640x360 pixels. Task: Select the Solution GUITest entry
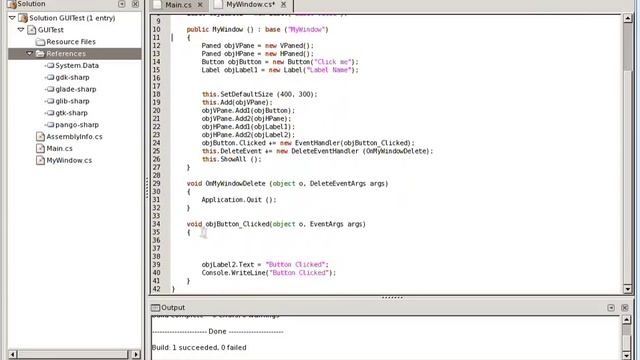72,18
